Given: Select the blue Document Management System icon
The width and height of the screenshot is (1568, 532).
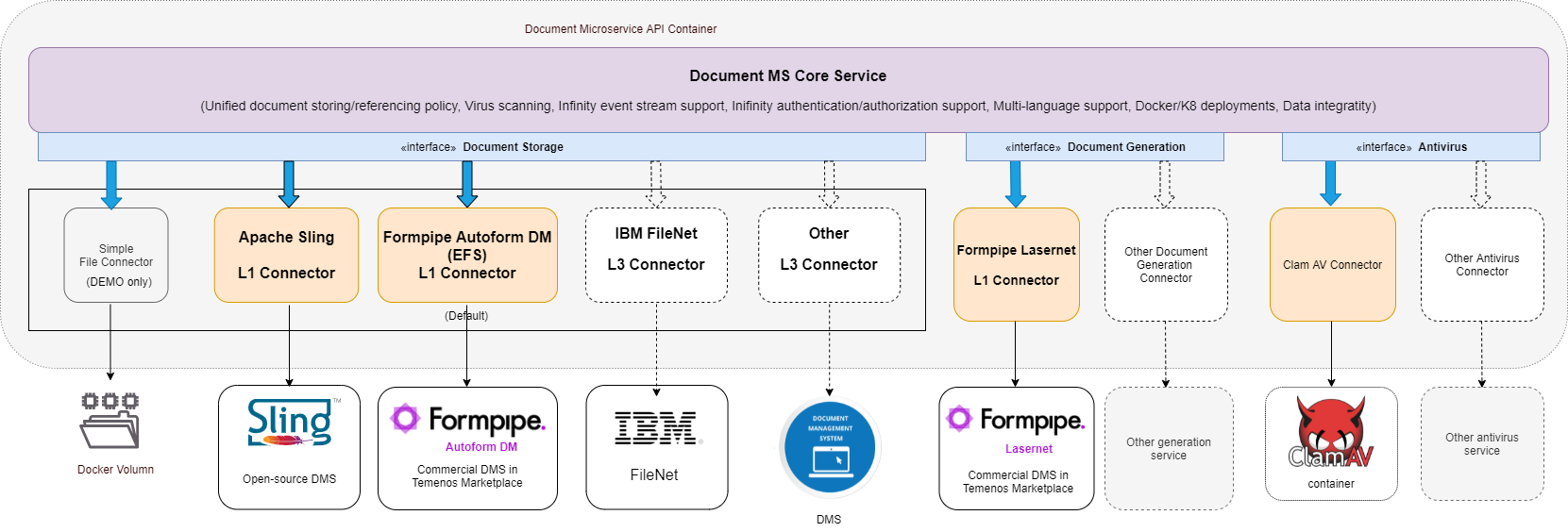Looking at the screenshot, I should click(830, 448).
